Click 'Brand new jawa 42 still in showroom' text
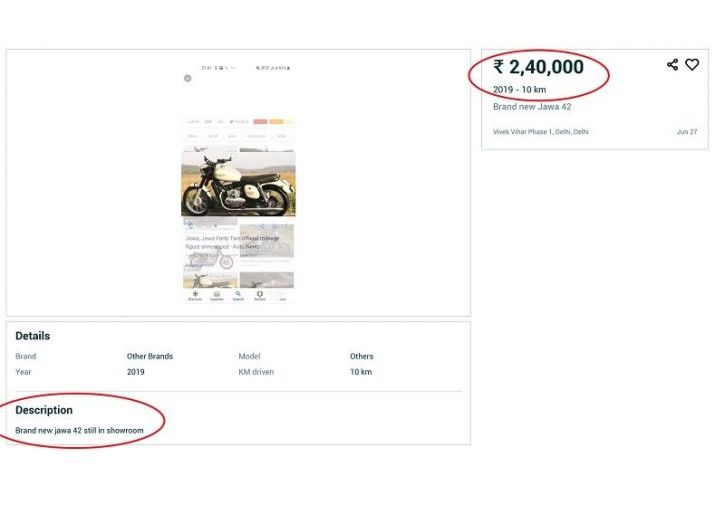The height and width of the screenshot is (505, 725). click(80, 431)
